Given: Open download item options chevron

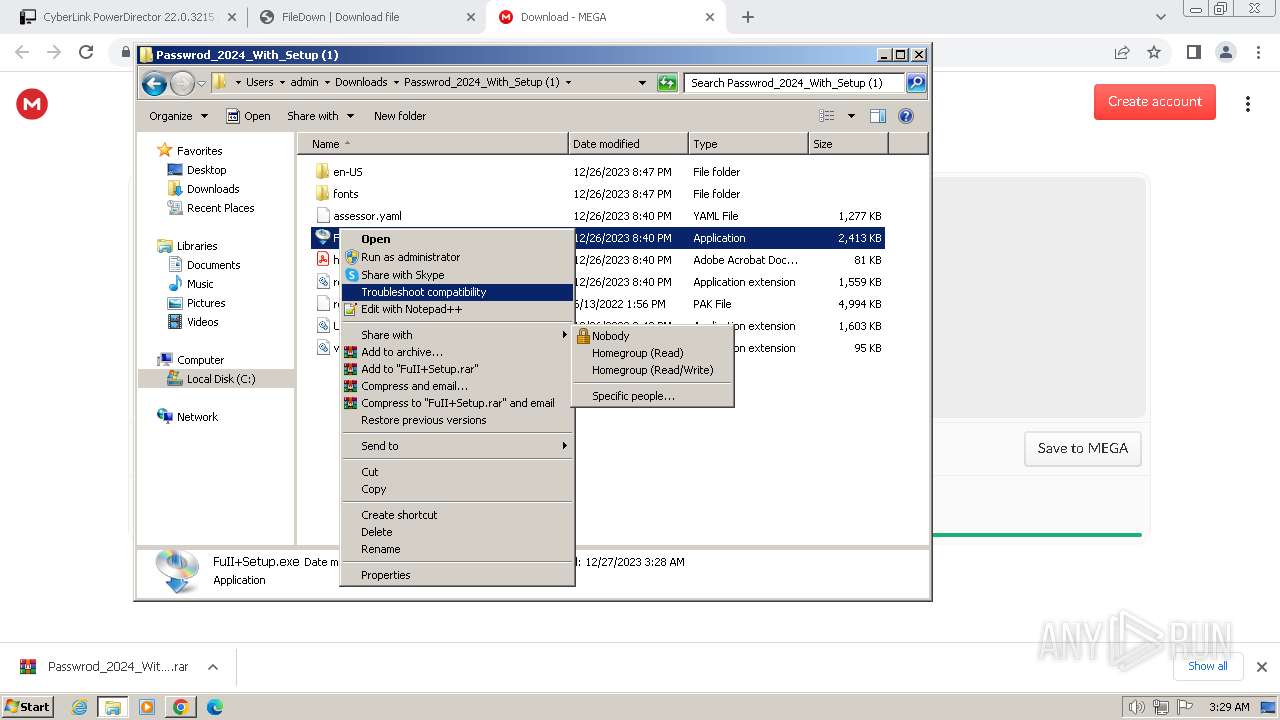Looking at the screenshot, I should pos(213,667).
